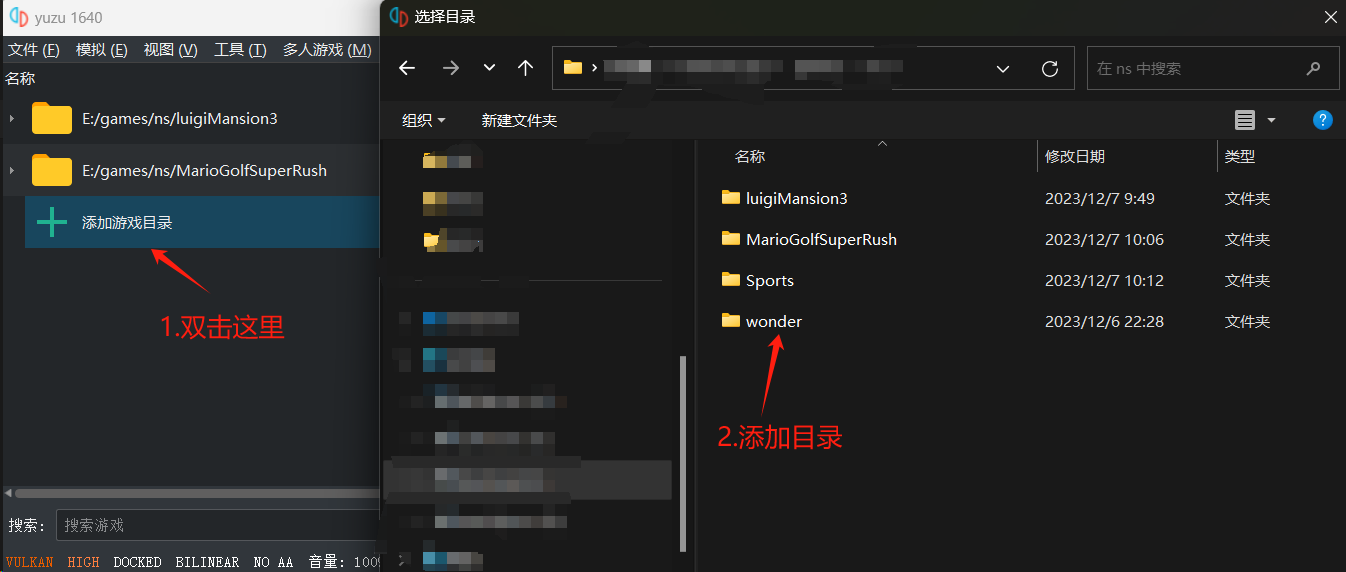Open the 模拟 (E) menu
Viewport: 1346px width, 572px height.
click(x=101, y=50)
